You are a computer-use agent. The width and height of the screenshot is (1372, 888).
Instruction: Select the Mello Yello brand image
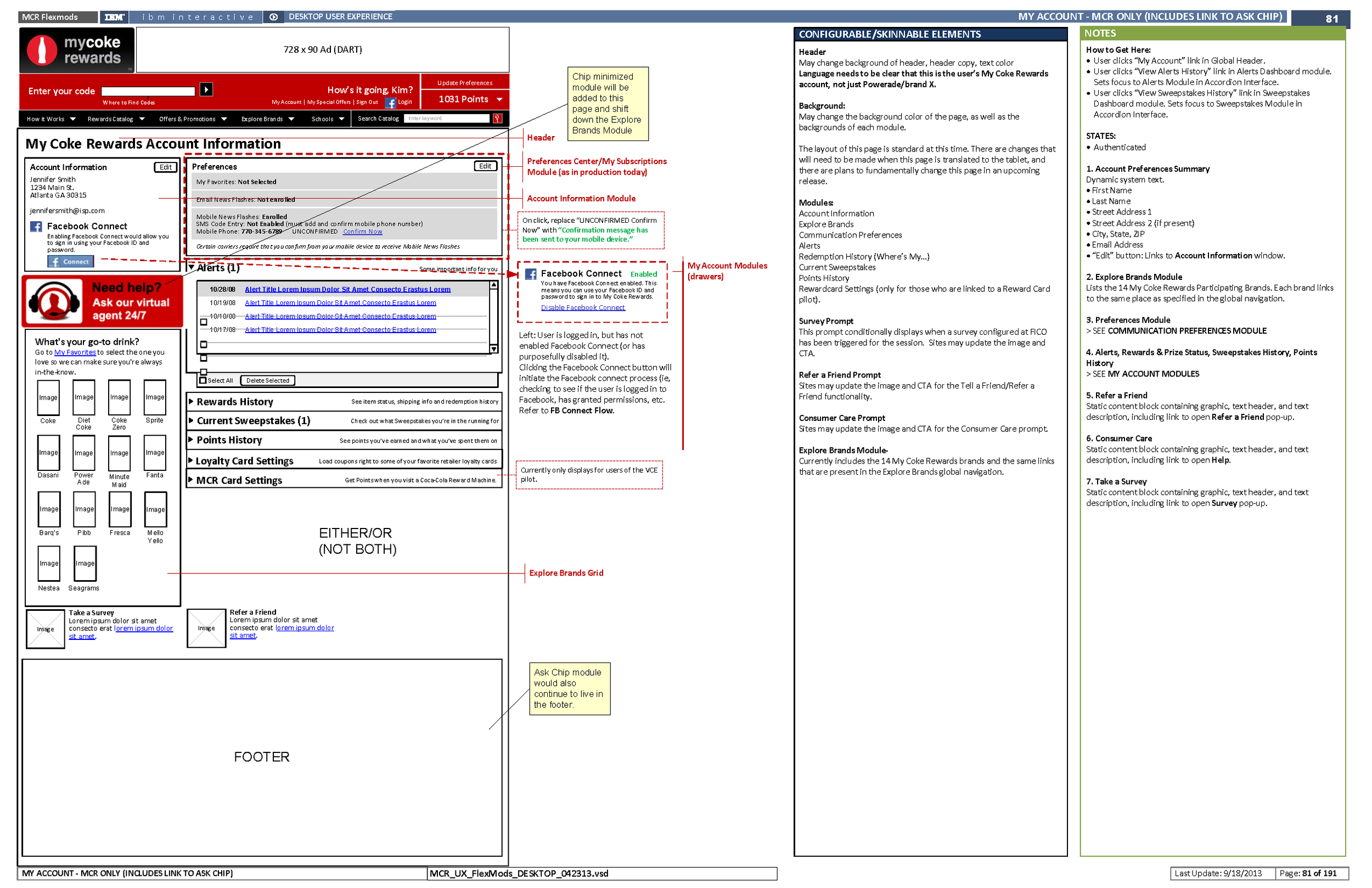coord(155,509)
